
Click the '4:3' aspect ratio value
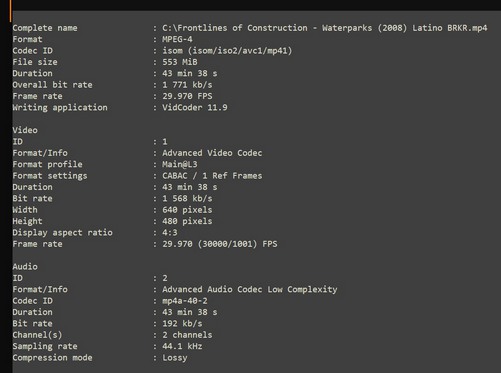point(170,232)
